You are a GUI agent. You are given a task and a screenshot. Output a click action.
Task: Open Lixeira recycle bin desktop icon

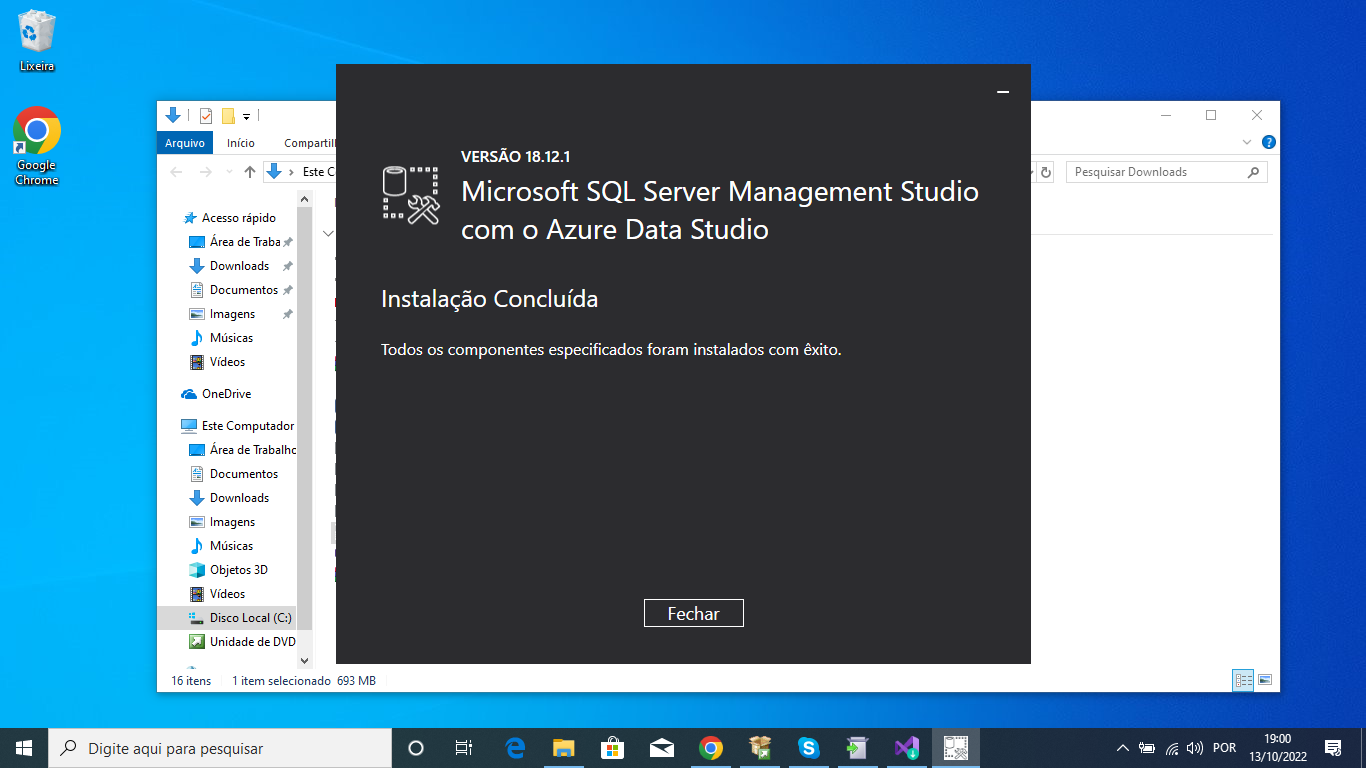point(37,41)
